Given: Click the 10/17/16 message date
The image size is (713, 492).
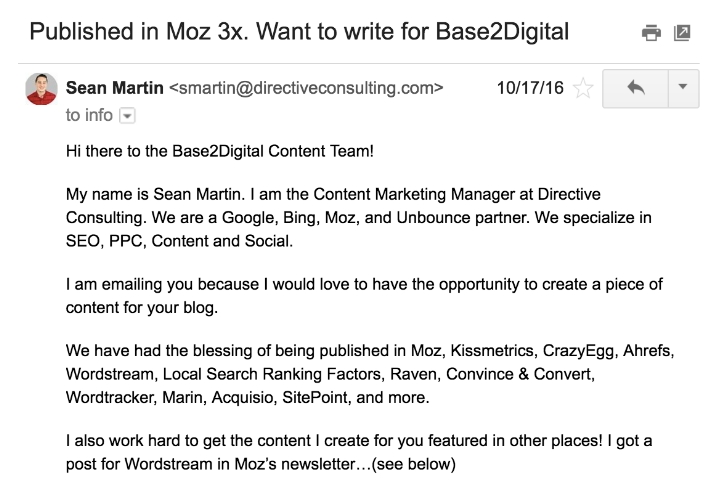Looking at the screenshot, I should pyautogui.click(x=530, y=88).
